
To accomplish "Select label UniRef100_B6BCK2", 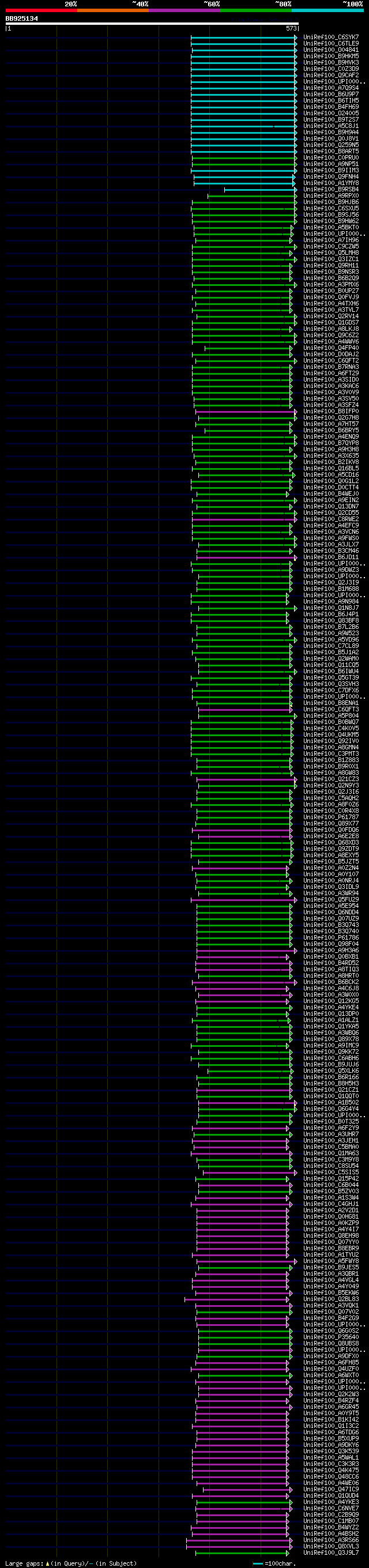I will point(332,982).
